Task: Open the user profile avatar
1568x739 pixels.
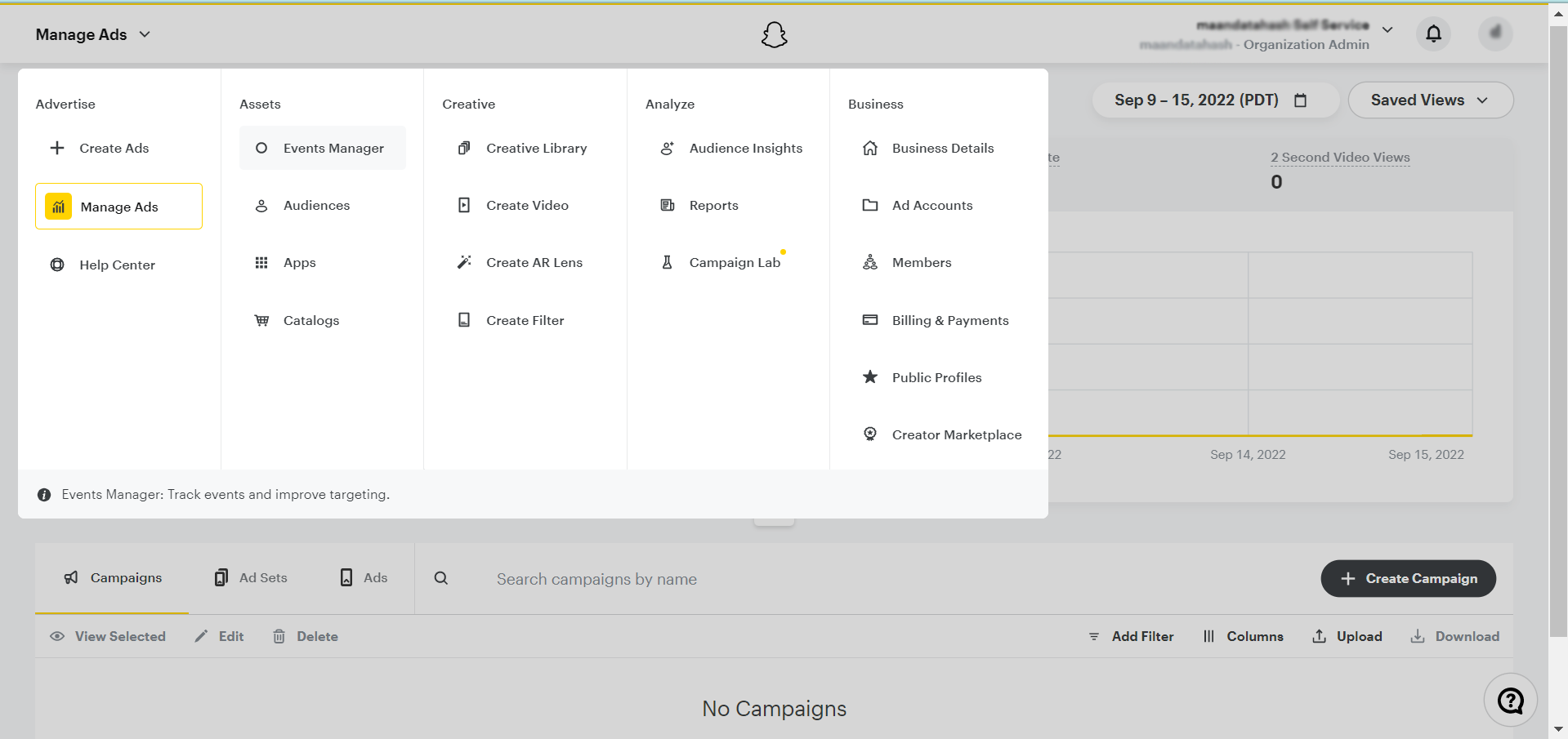Action: 1495,33
